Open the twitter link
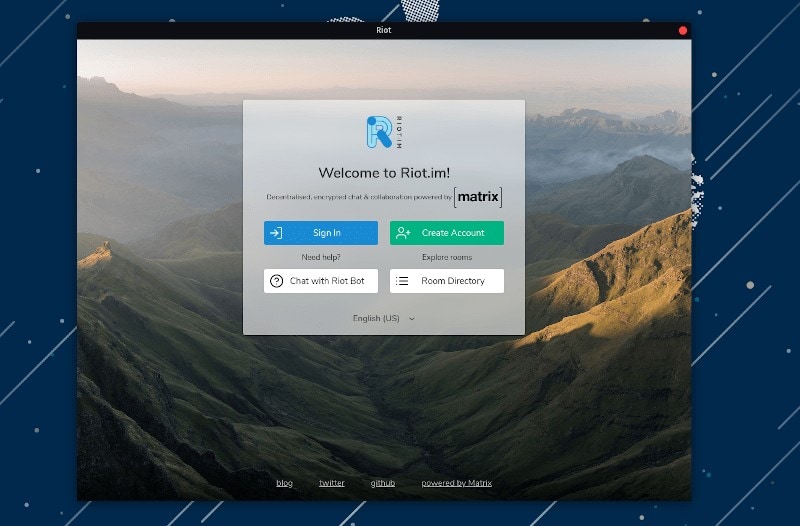Image resolution: width=800 pixels, height=526 pixels. (332, 483)
